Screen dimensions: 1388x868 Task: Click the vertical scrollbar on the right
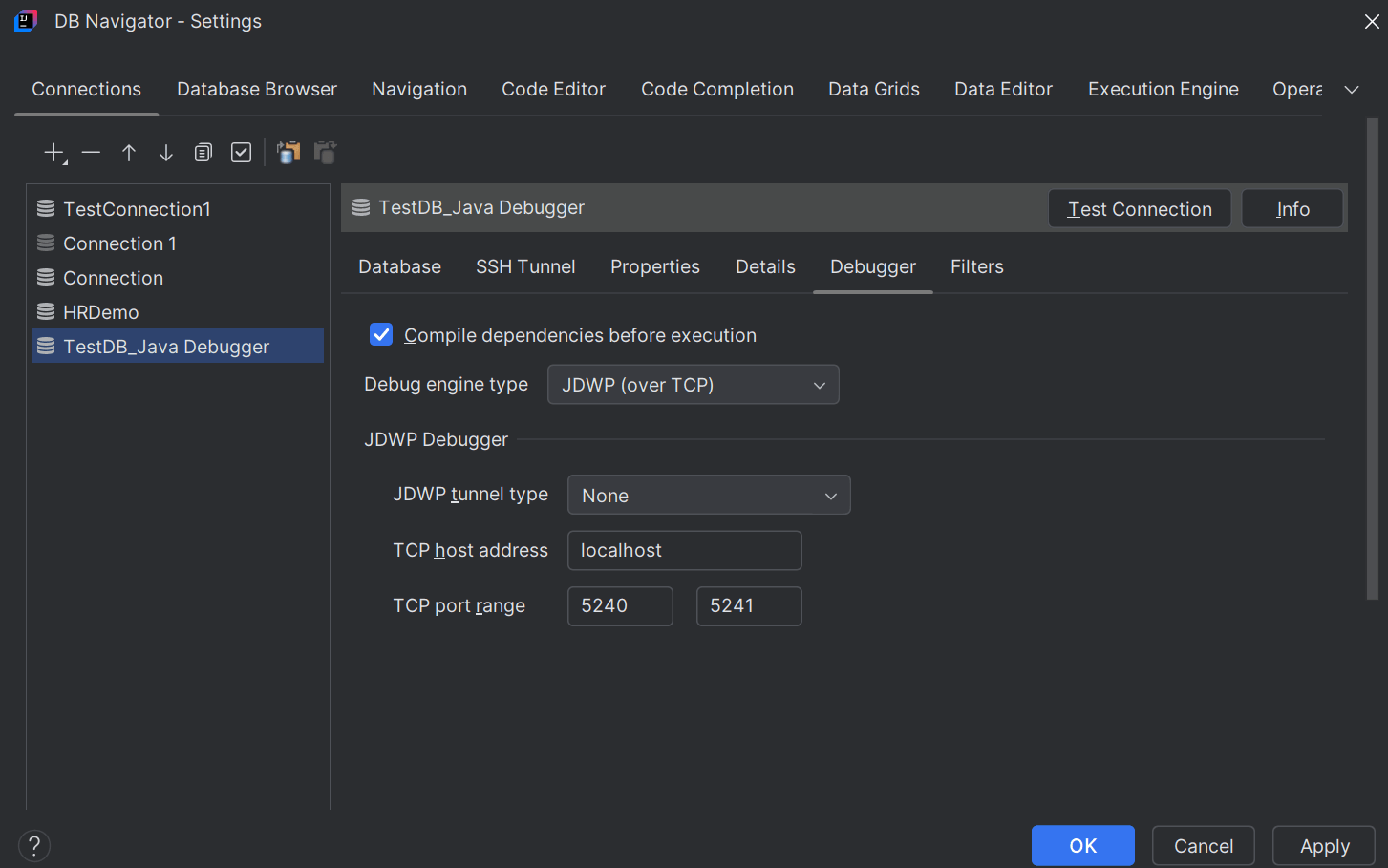pos(1373,358)
